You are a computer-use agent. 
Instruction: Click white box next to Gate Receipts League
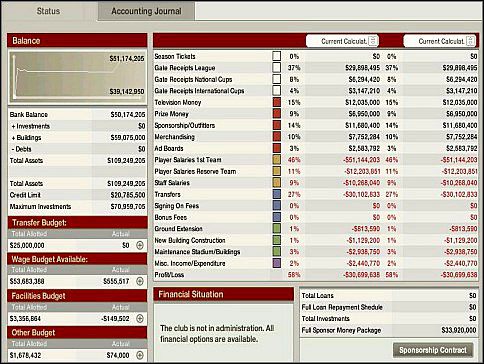pyautogui.click(x=277, y=68)
